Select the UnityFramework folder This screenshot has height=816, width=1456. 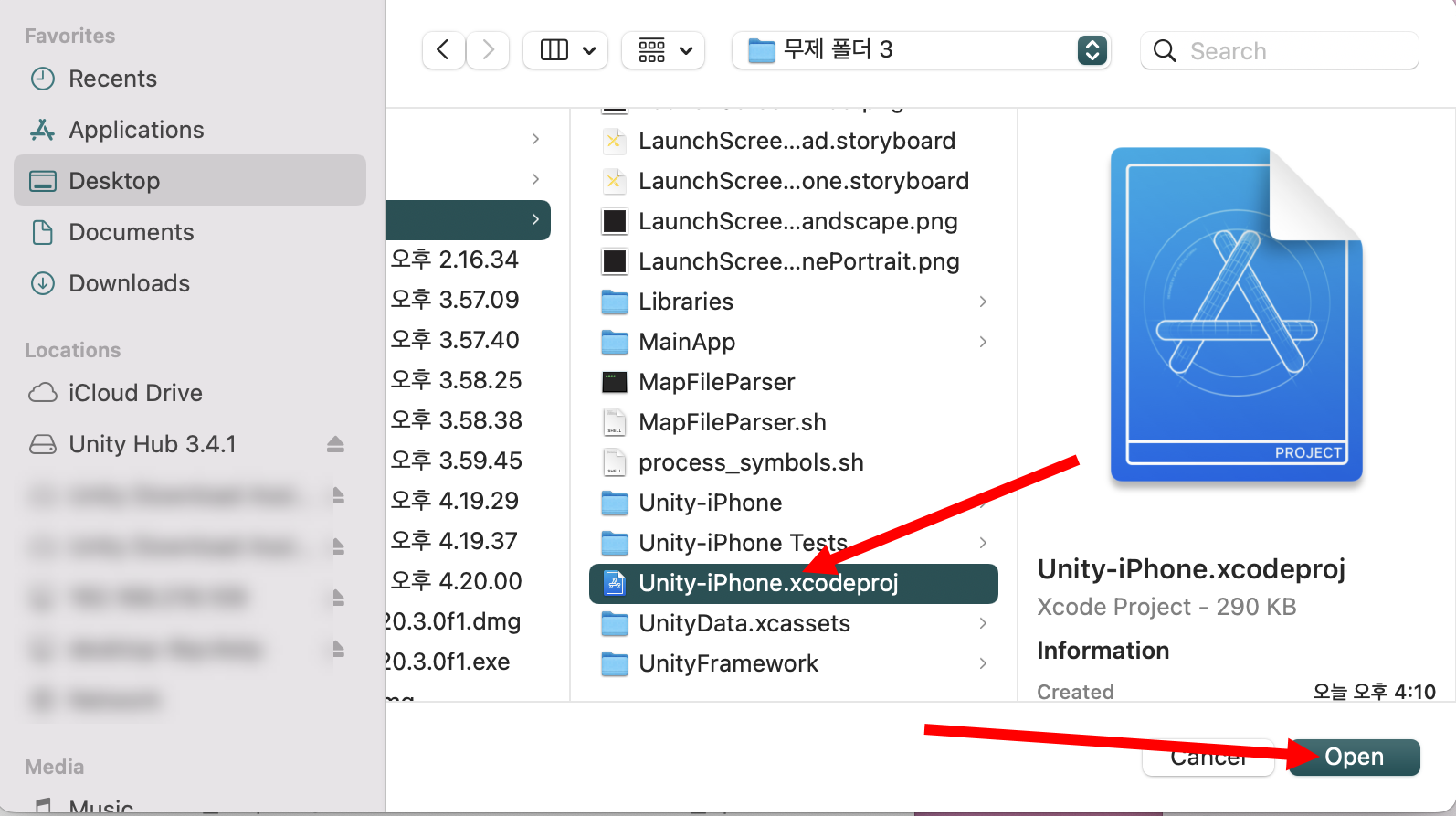point(794,663)
